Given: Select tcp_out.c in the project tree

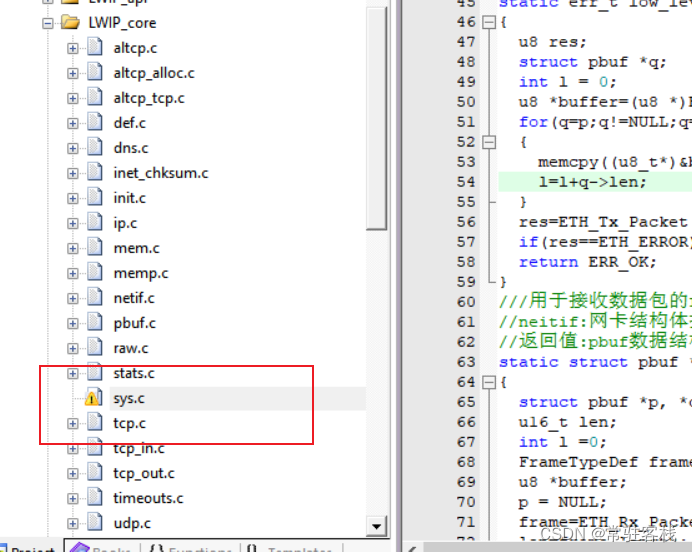Looking at the screenshot, I should (x=144, y=473).
